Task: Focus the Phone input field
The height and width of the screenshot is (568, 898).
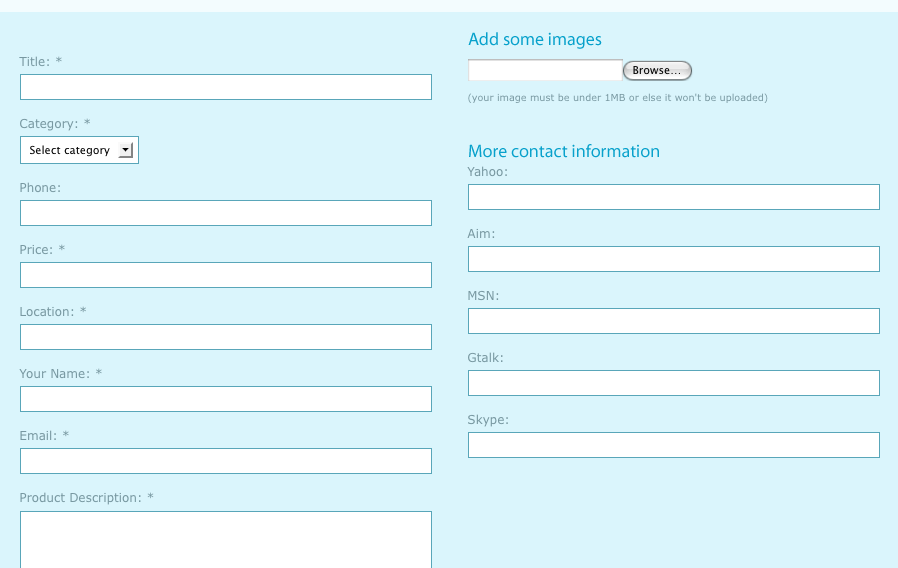Action: point(226,213)
